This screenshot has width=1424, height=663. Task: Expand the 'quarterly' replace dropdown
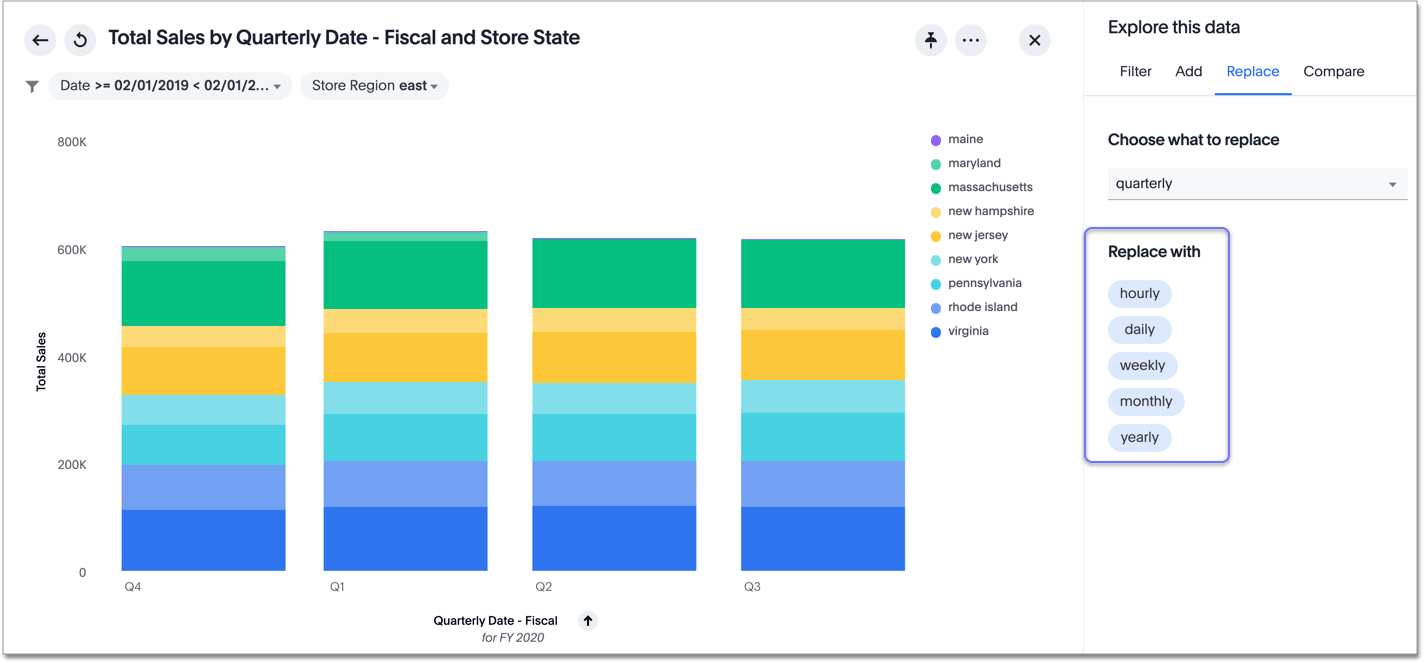pyautogui.click(x=1256, y=184)
